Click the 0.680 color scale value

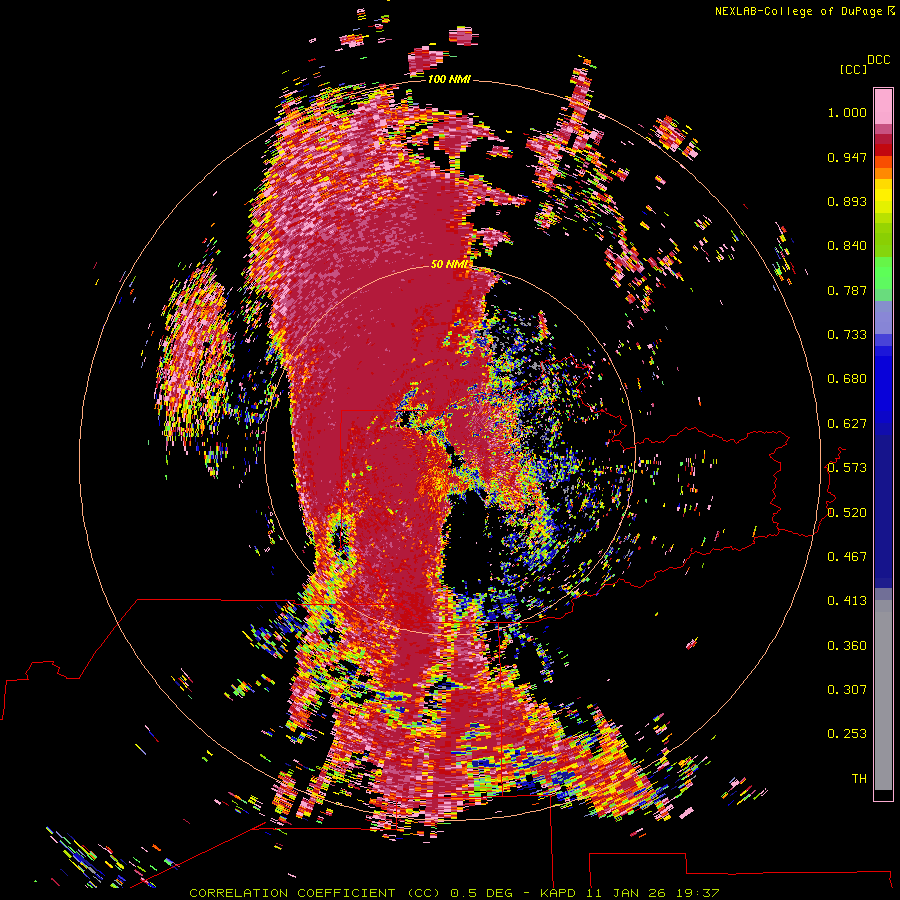(847, 379)
